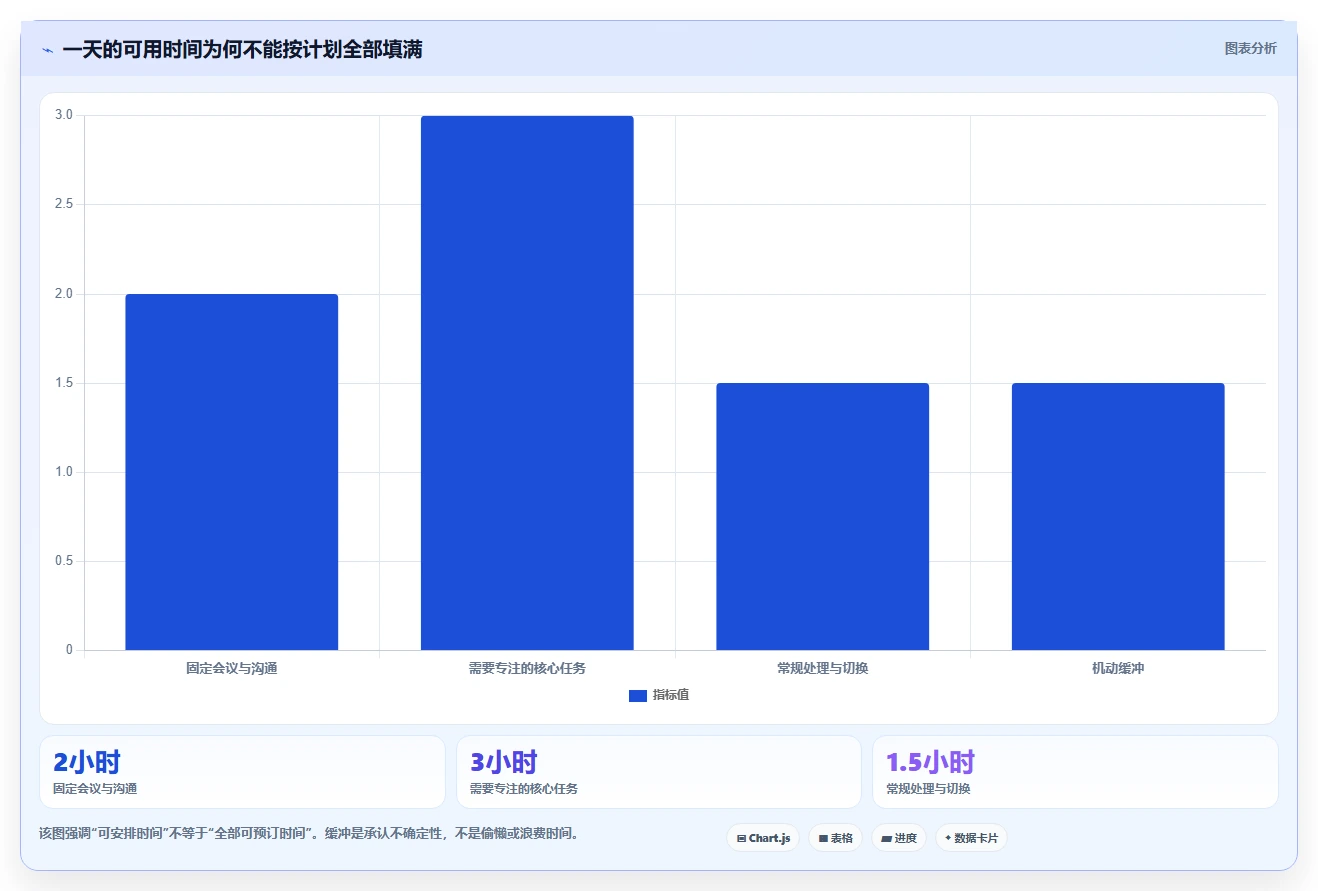Open the 3小时 data card

point(659,772)
